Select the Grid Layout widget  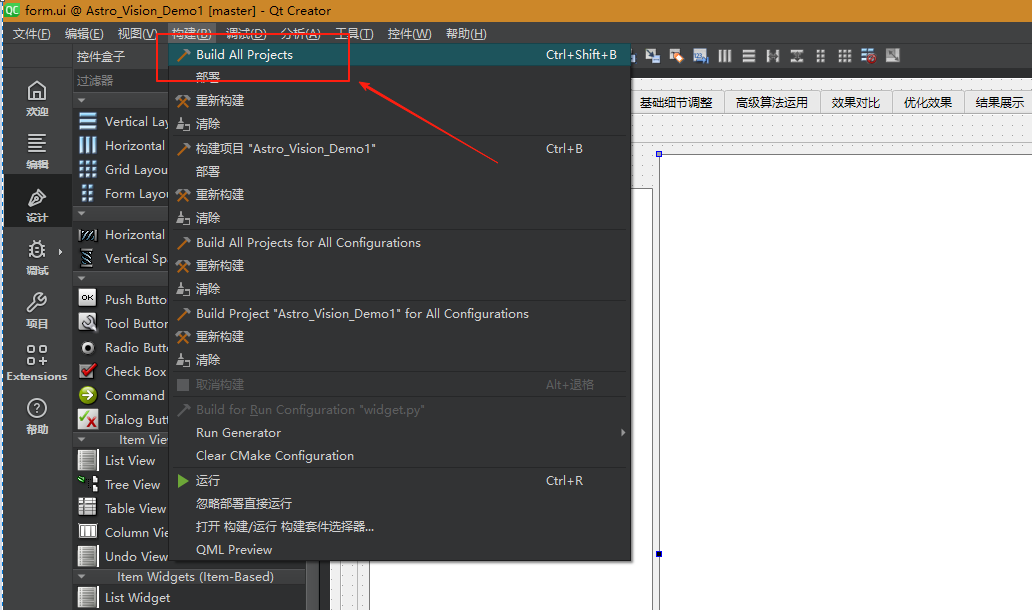click(x=122, y=169)
